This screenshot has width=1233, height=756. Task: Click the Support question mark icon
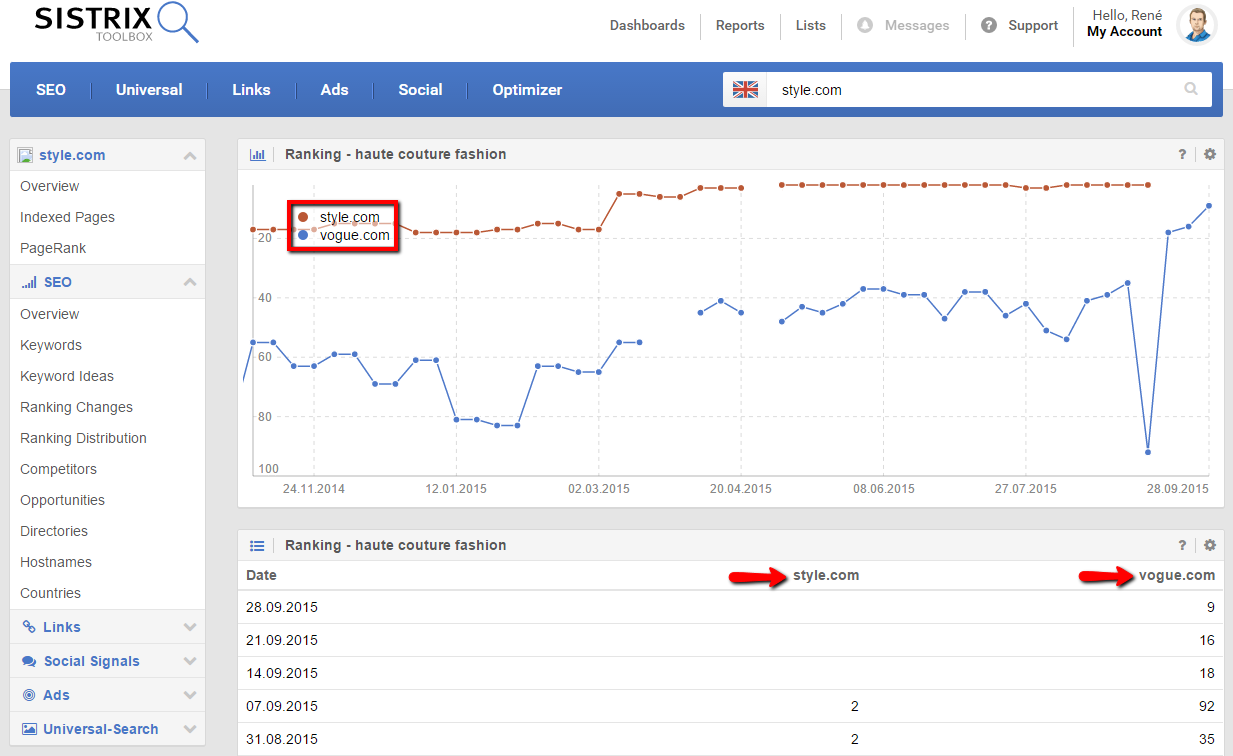click(989, 25)
